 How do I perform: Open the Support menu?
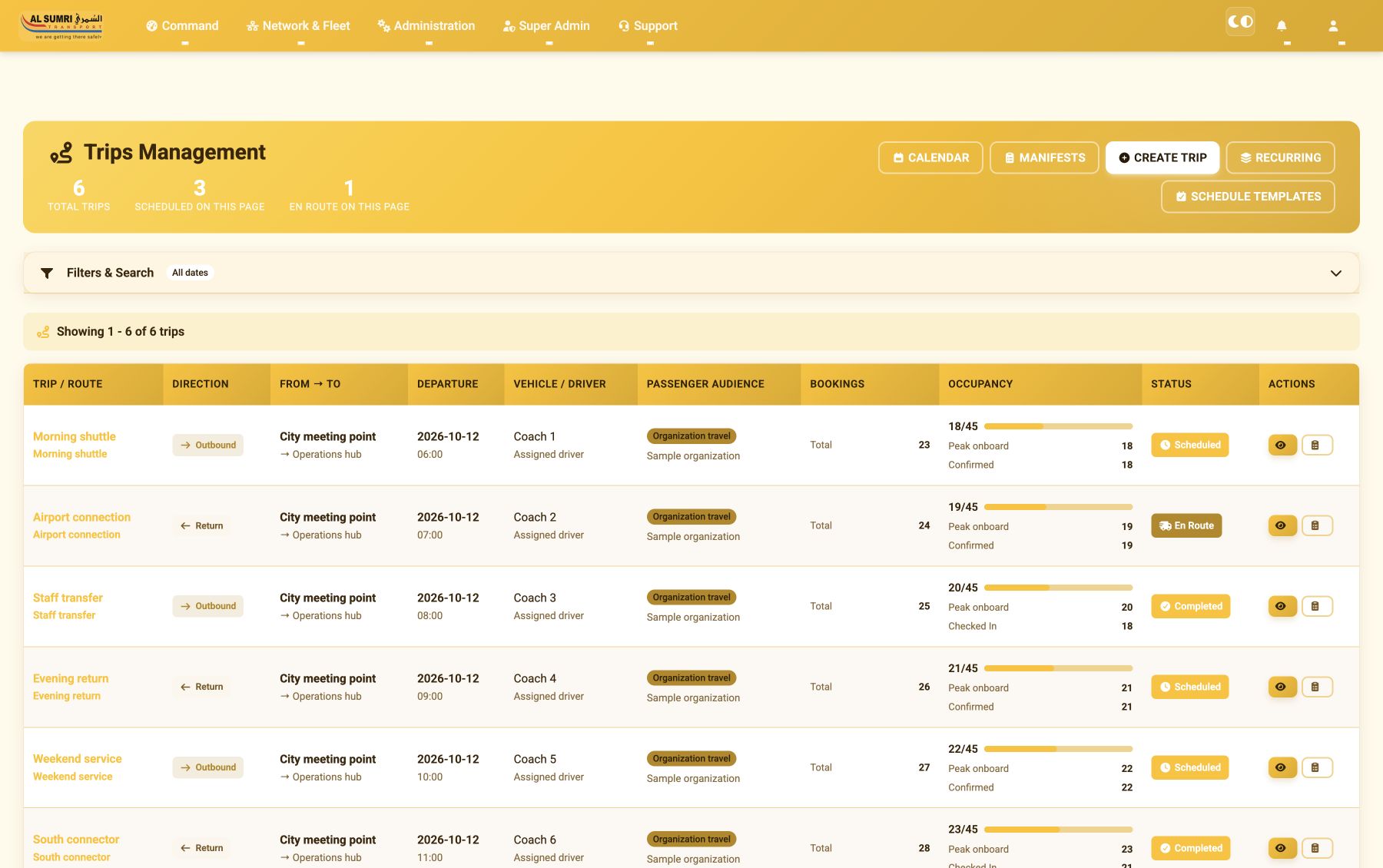[x=648, y=25]
